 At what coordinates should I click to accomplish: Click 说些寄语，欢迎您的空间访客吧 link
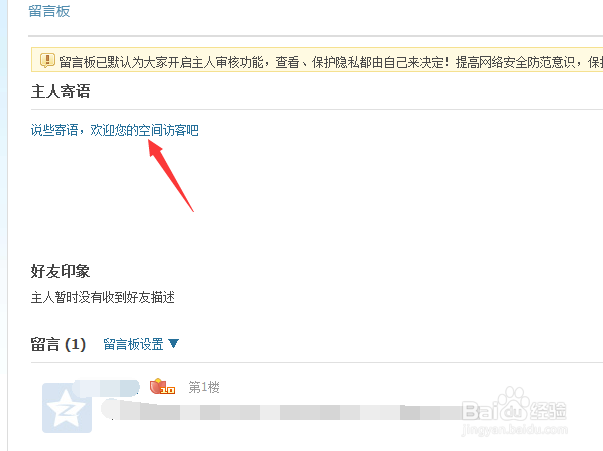(115, 130)
